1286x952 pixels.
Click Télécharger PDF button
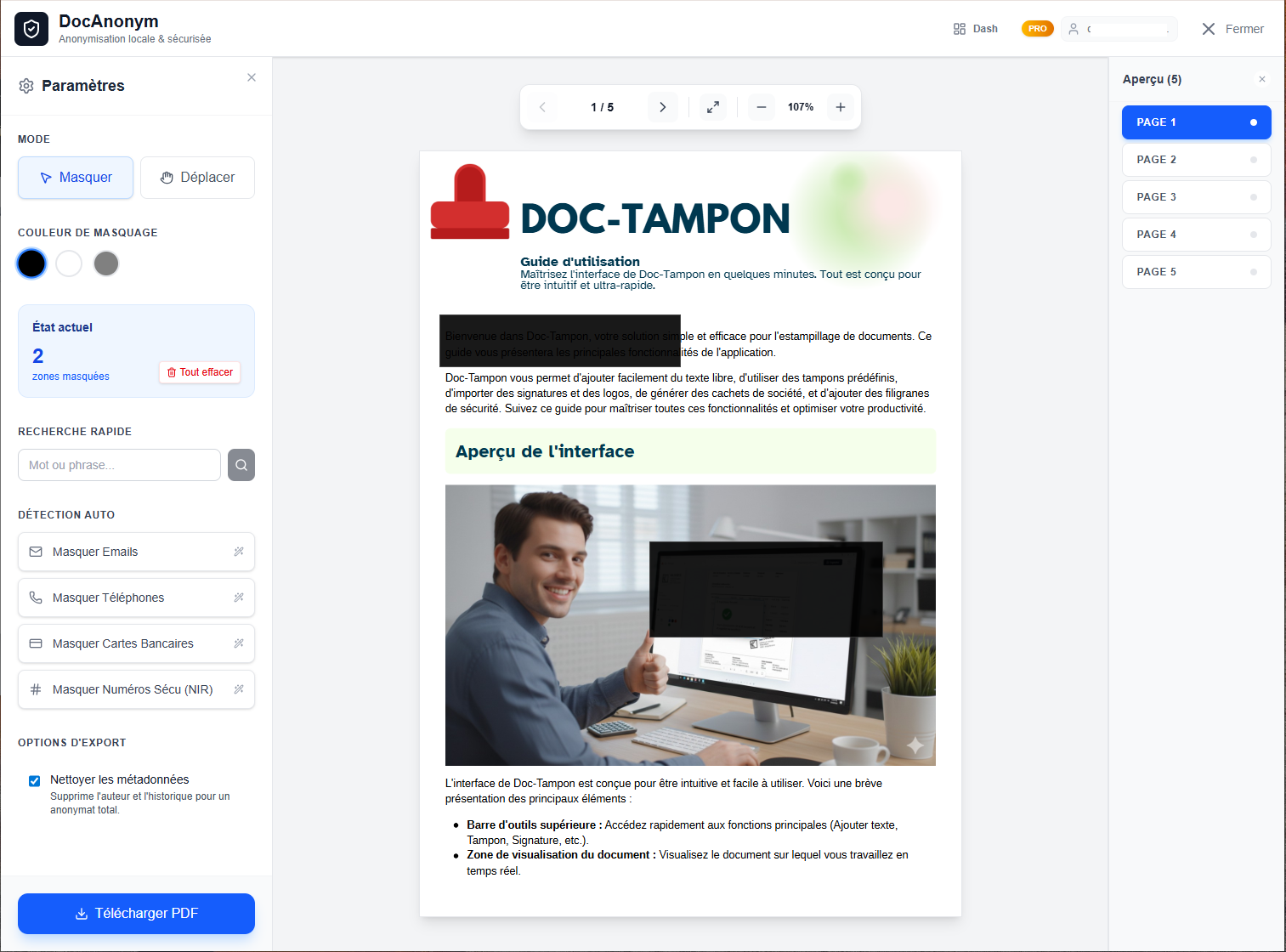[x=136, y=914]
